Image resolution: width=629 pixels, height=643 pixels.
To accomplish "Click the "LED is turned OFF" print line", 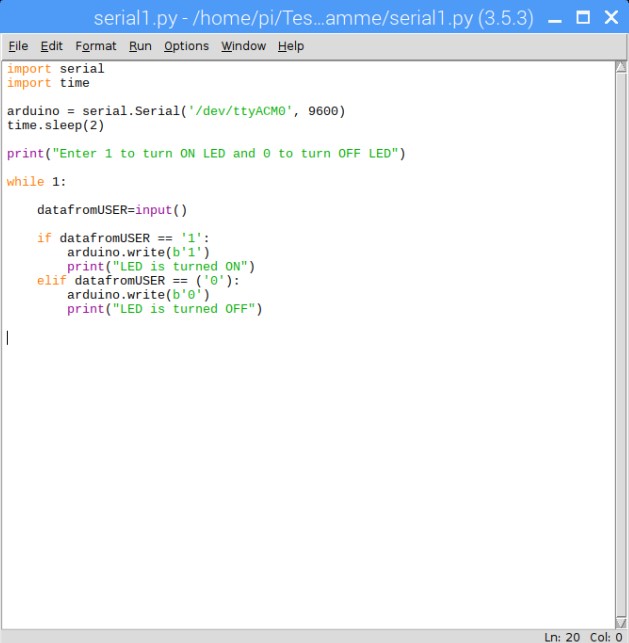I will point(164,309).
